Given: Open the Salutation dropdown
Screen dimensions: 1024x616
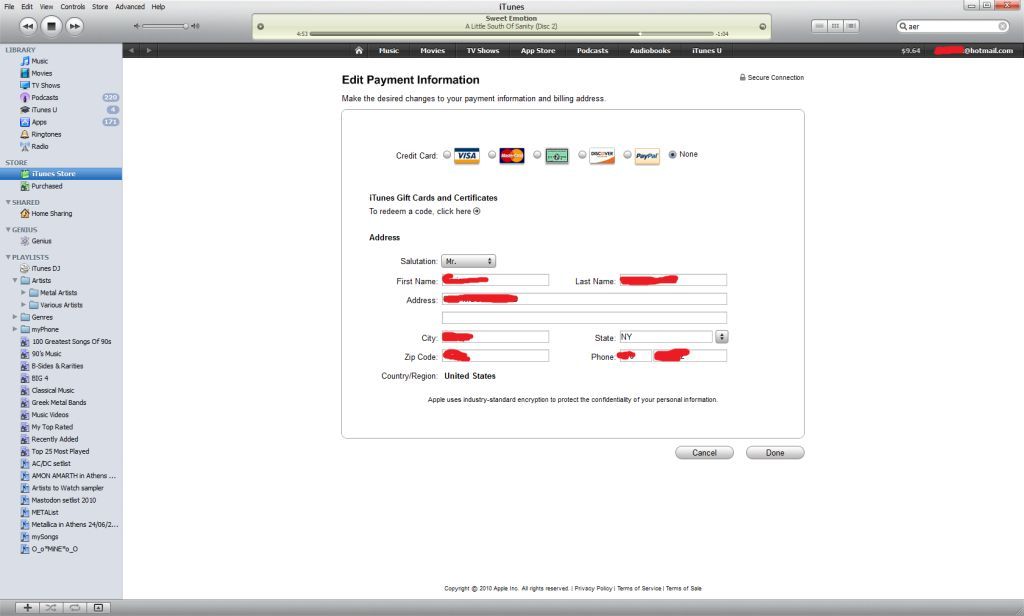Looking at the screenshot, I should 468,261.
